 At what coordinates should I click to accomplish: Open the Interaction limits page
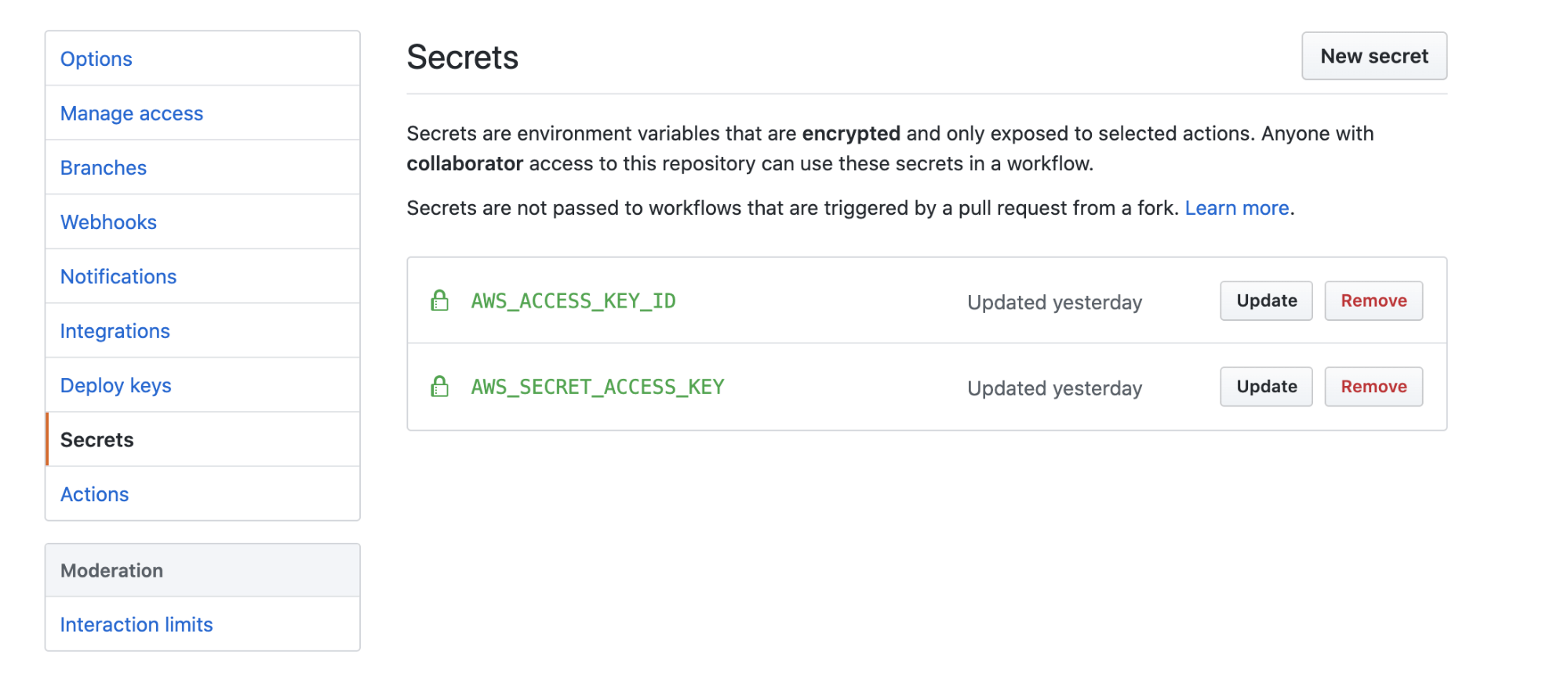click(x=136, y=624)
